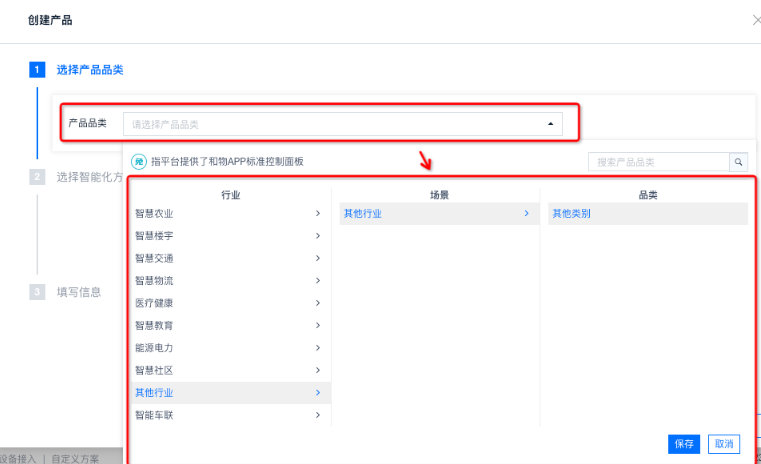Screen dimensions: 761x464
Task: Select 智慧楼宇 industry
Action: (x=155, y=236)
